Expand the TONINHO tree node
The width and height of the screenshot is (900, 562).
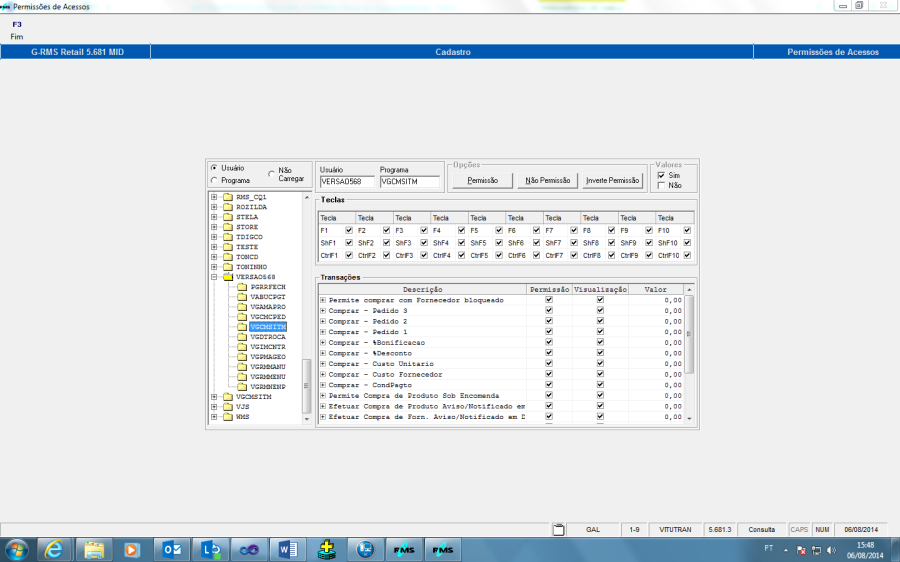pos(214,267)
